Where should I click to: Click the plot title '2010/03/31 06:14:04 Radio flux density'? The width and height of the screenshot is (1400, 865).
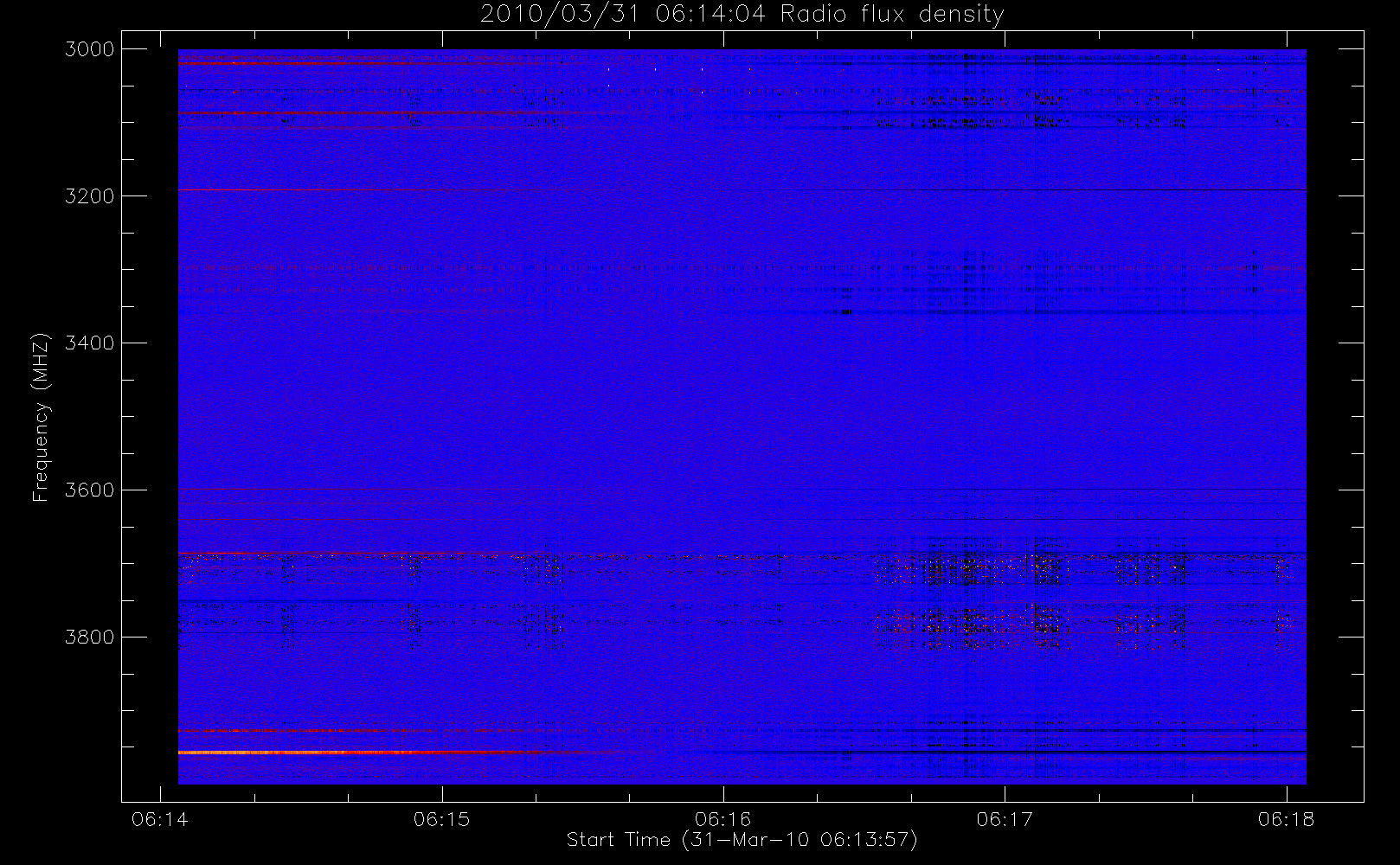[x=742, y=15]
